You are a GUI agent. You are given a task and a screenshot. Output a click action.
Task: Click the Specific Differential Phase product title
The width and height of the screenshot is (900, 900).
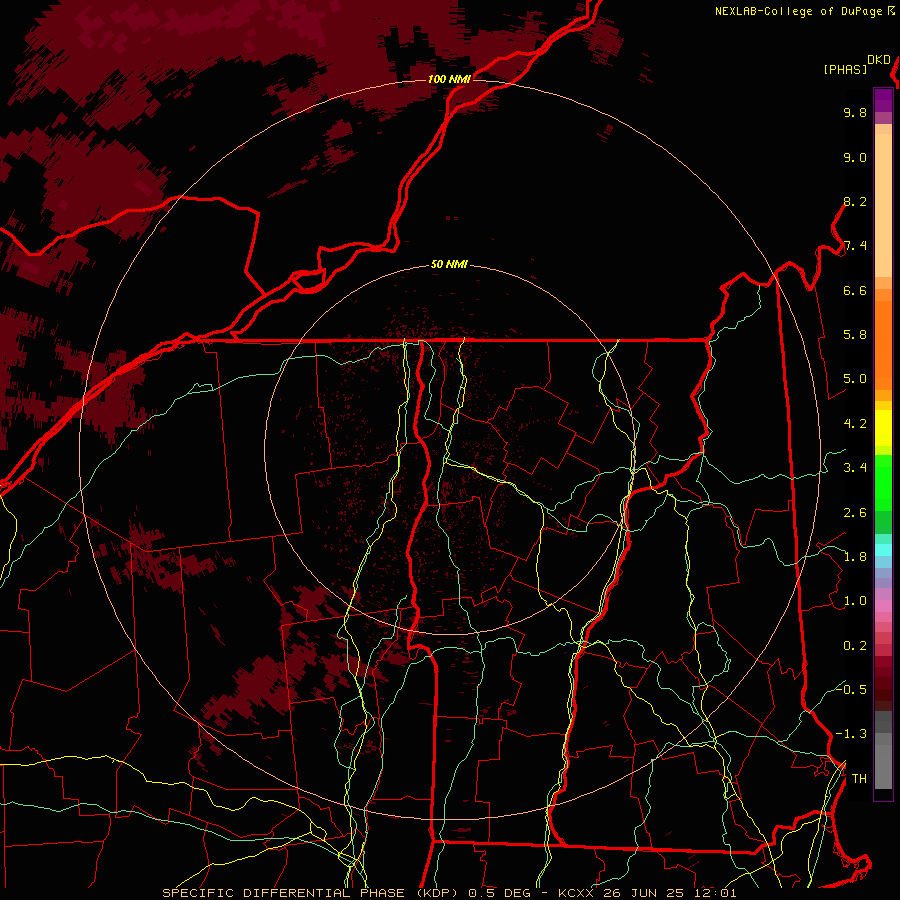pyautogui.click(x=311, y=893)
